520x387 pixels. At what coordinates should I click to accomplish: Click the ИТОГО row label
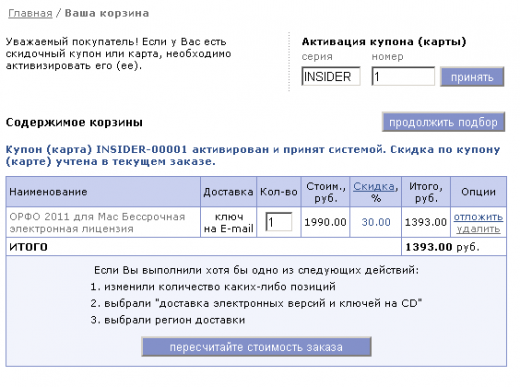pos(28,247)
